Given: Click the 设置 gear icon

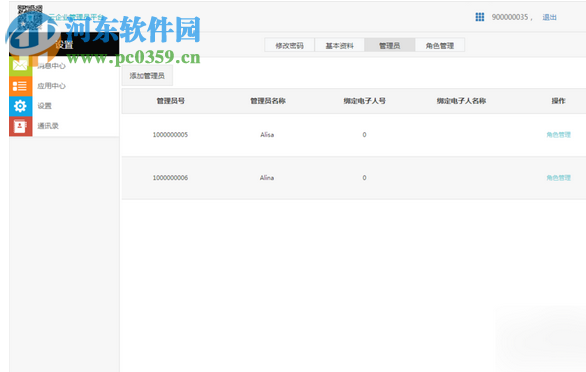Looking at the screenshot, I should point(20,106).
